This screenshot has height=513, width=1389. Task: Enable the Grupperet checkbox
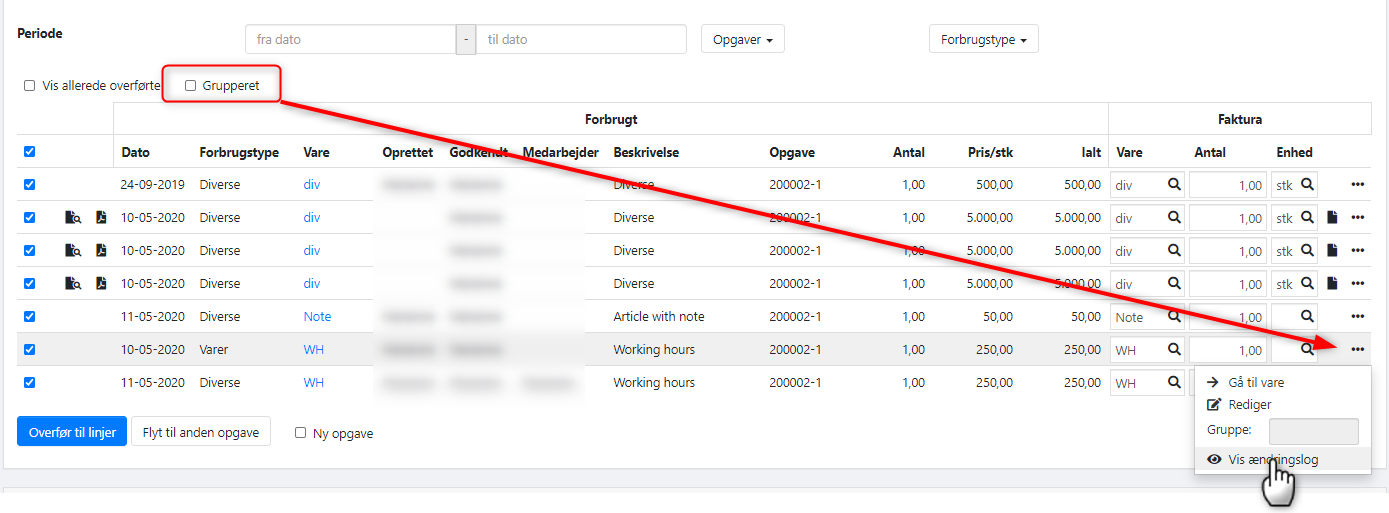(191, 86)
